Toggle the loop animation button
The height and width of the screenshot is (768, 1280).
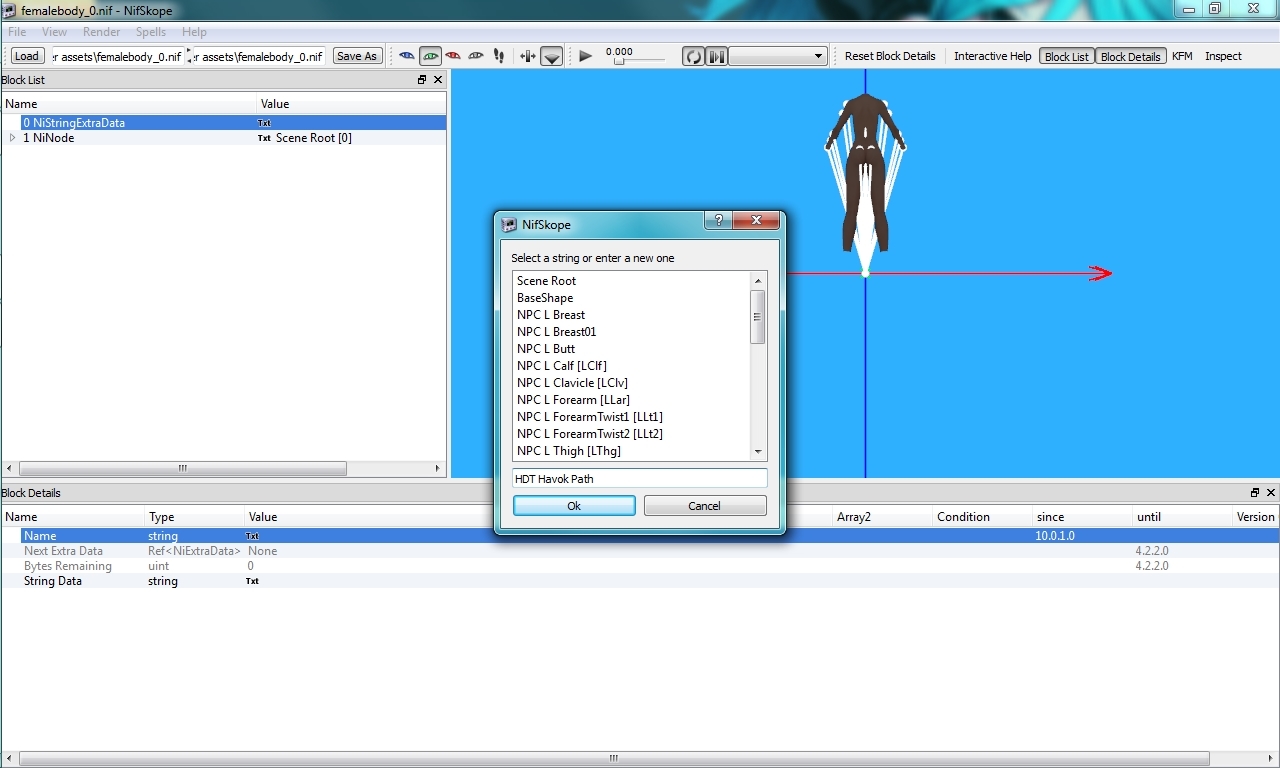[x=693, y=56]
